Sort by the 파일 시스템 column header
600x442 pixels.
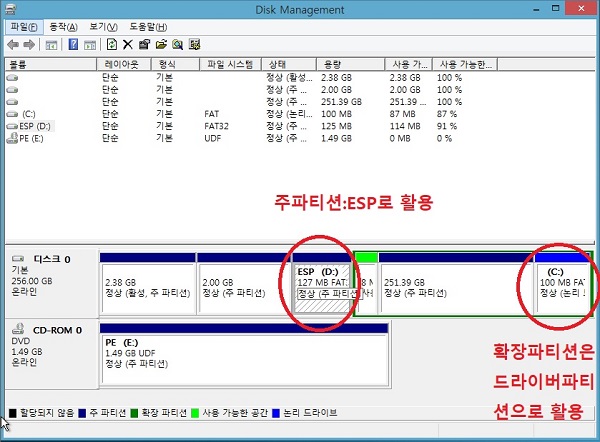point(230,65)
